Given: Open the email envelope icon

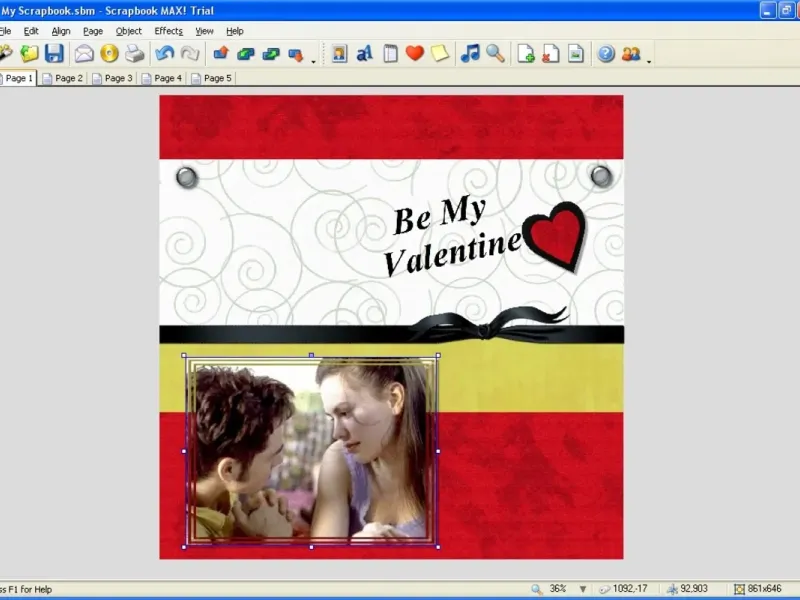Looking at the screenshot, I should (84, 53).
